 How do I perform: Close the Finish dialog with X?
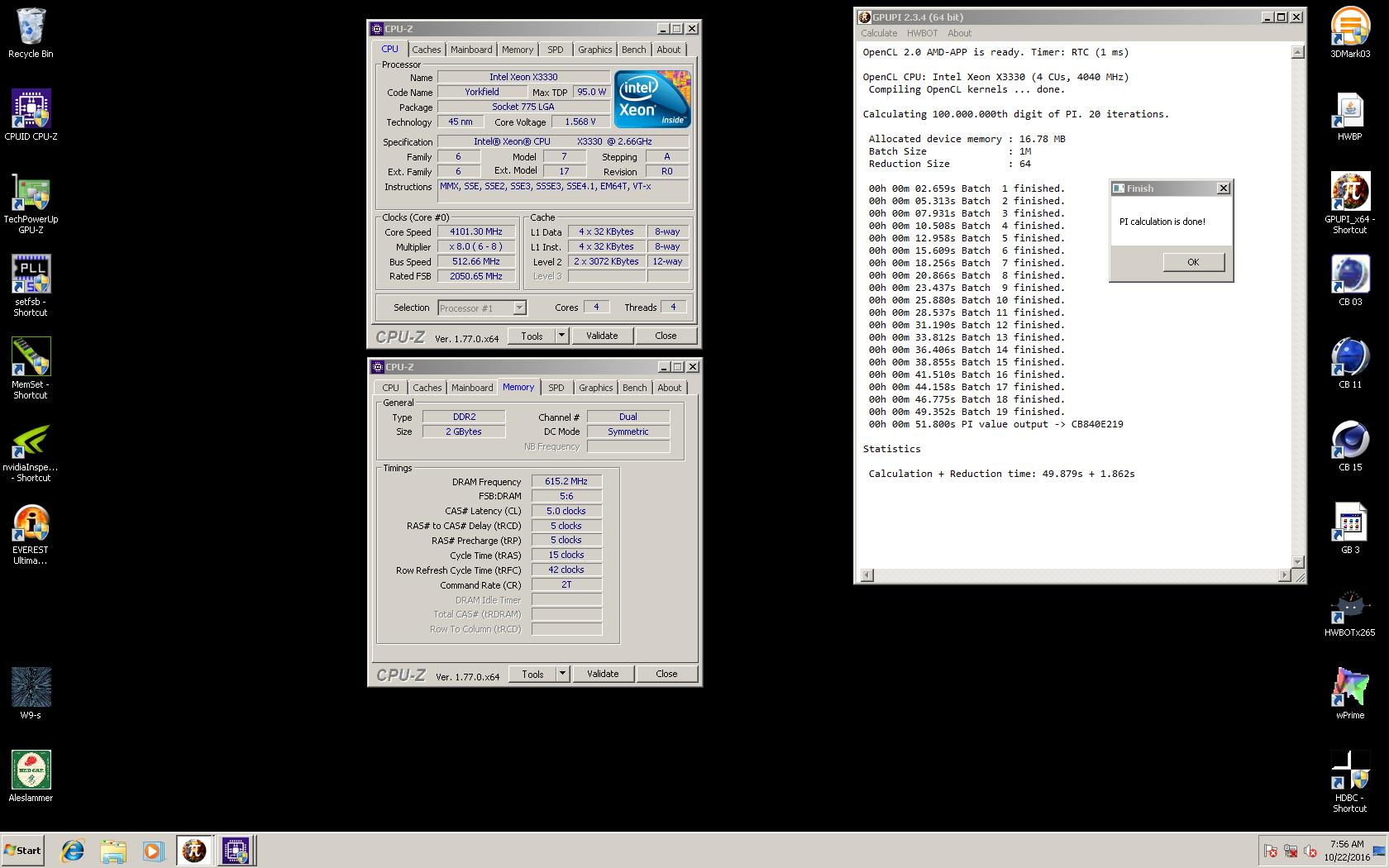[x=1224, y=188]
